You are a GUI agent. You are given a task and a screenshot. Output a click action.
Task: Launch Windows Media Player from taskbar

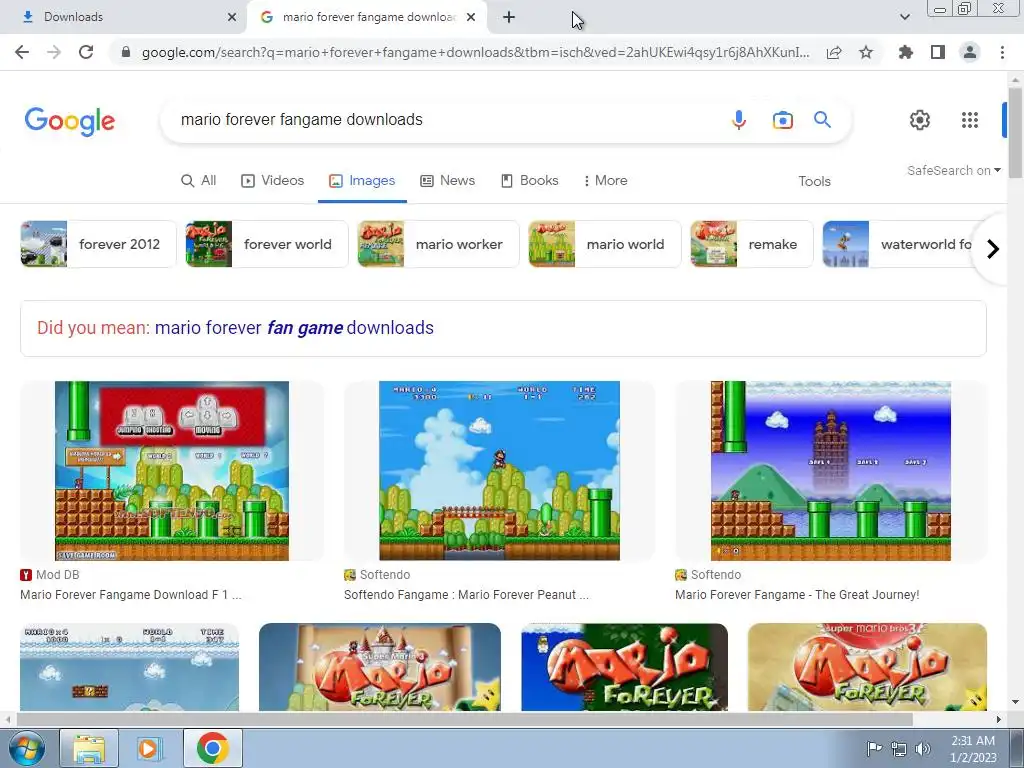coord(150,748)
